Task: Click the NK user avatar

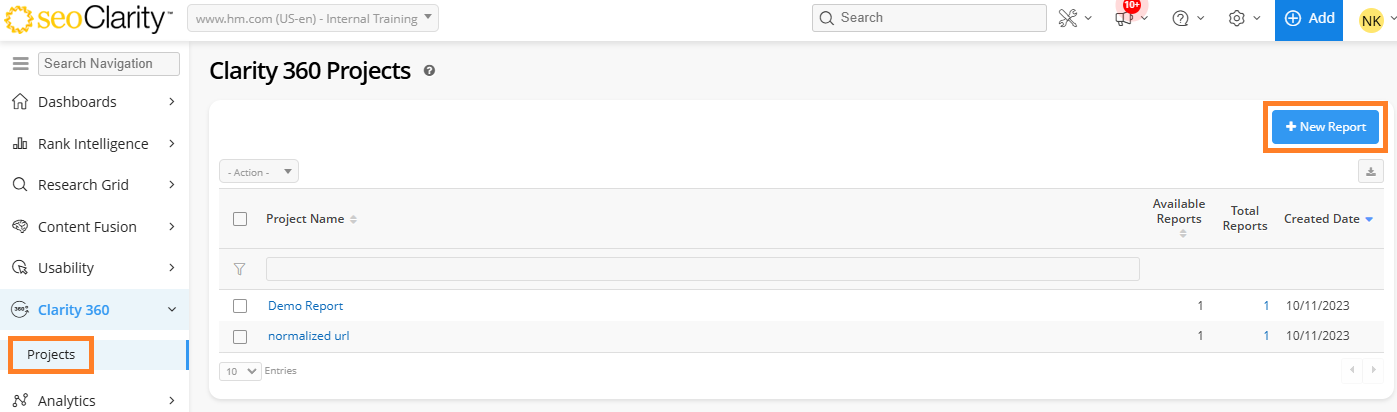Action: pos(1370,20)
